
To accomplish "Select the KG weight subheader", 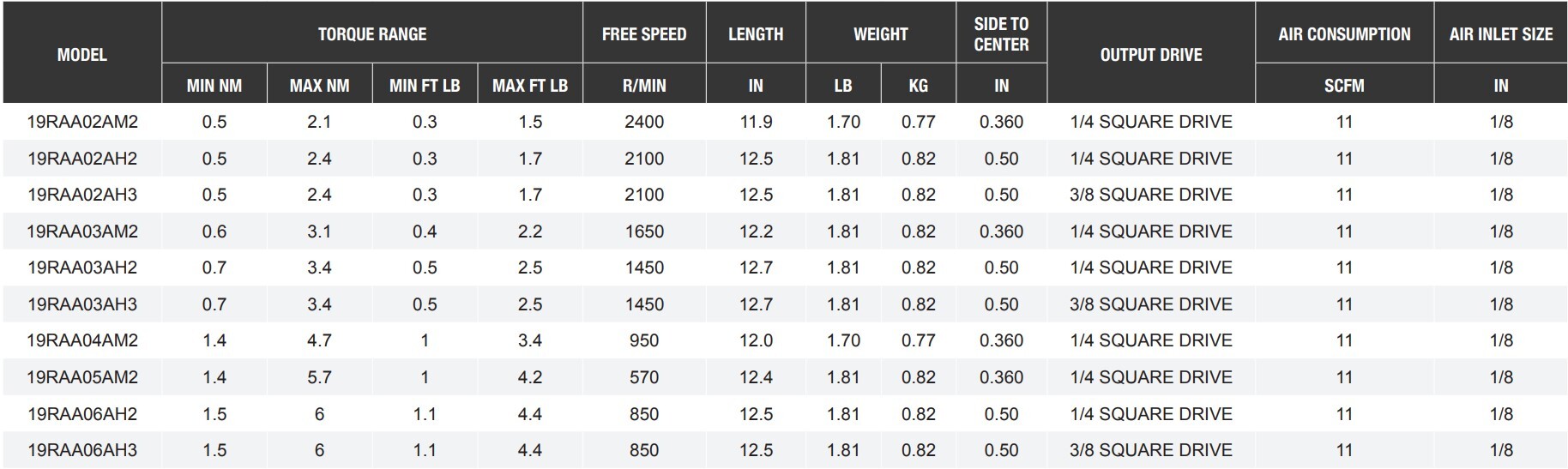I will pyautogui.click(x=918, y=86).
